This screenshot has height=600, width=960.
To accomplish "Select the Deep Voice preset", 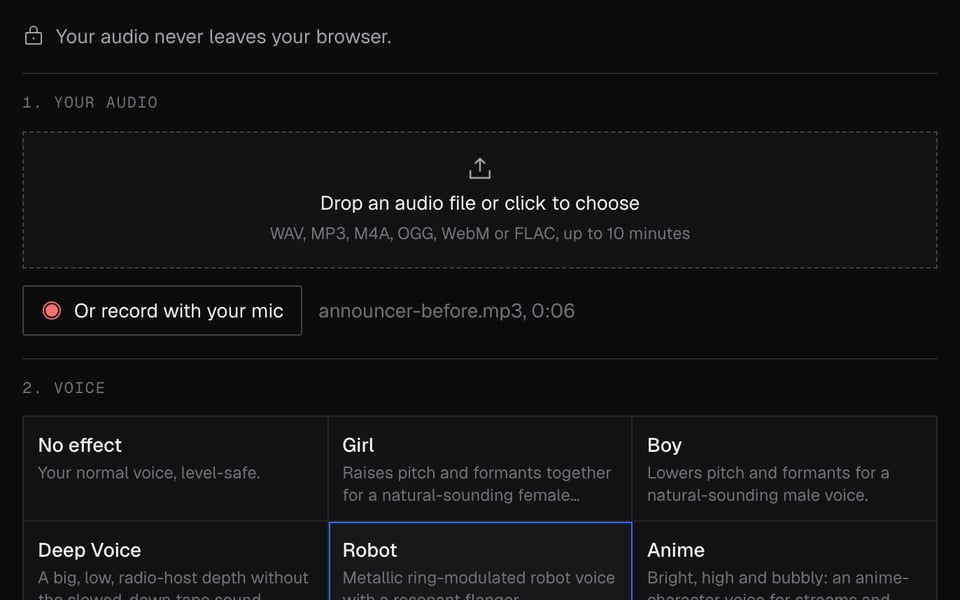I will [x=176, y=561].
